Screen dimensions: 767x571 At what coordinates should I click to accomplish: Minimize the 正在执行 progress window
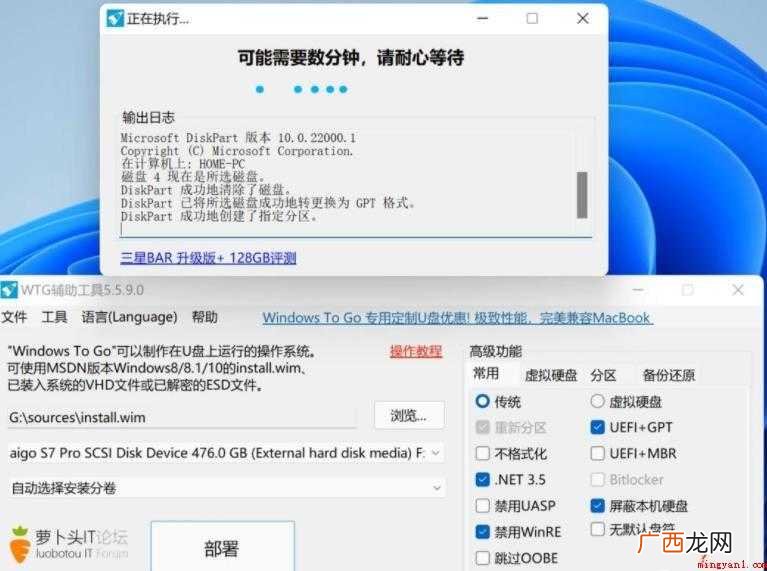pyautogui.click(x=482, y=19)
